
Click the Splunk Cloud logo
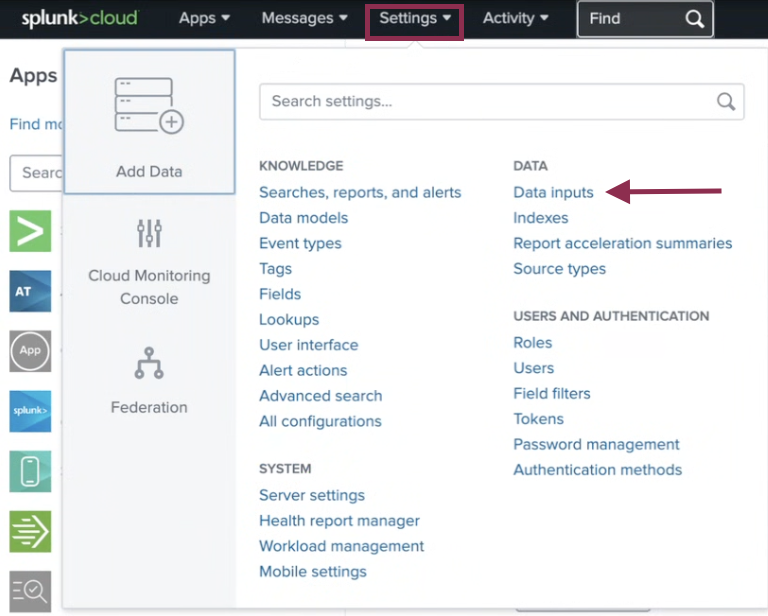tap(80, 19)
